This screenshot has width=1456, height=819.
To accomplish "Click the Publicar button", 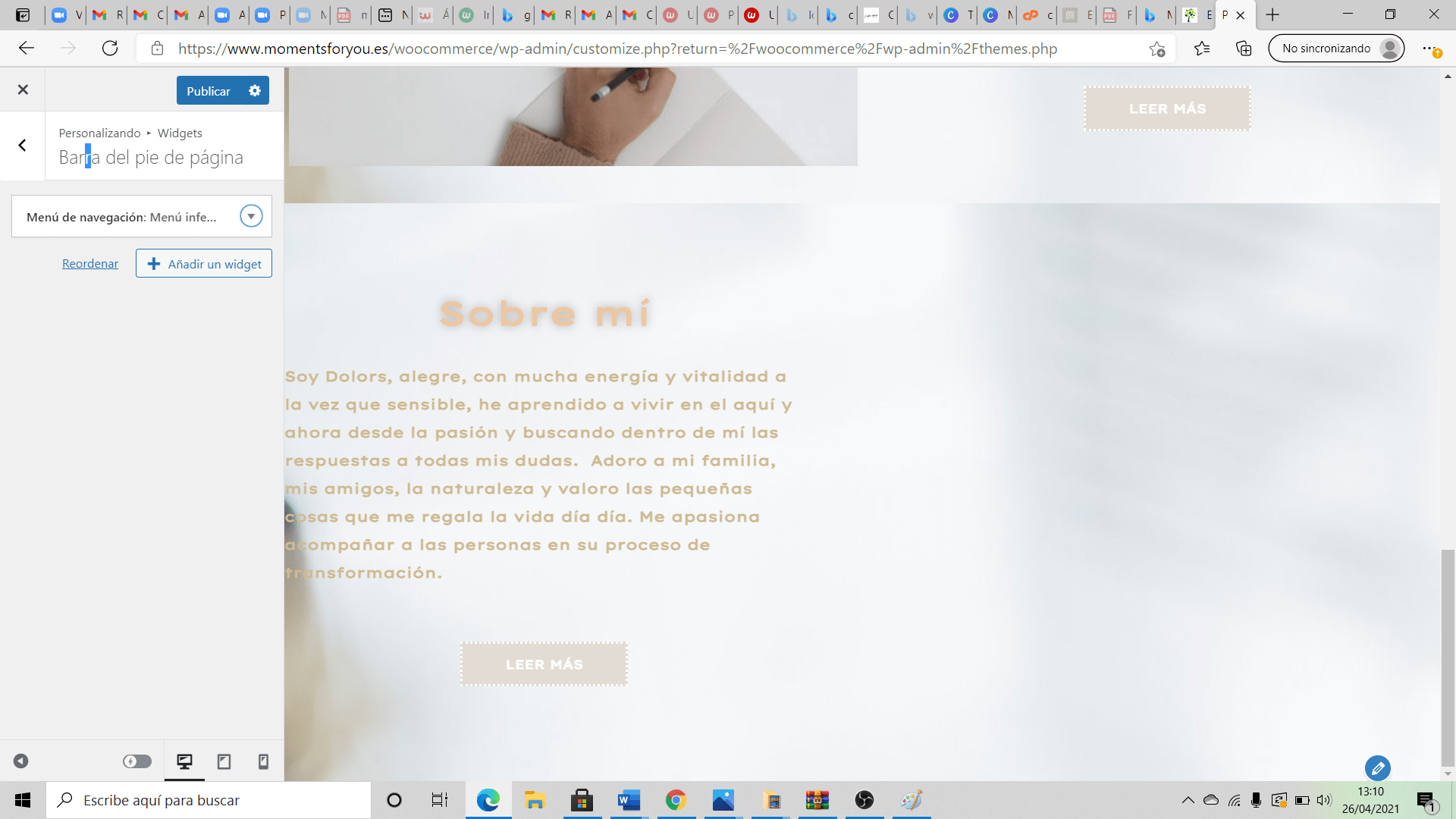I will tap(209, 90).
